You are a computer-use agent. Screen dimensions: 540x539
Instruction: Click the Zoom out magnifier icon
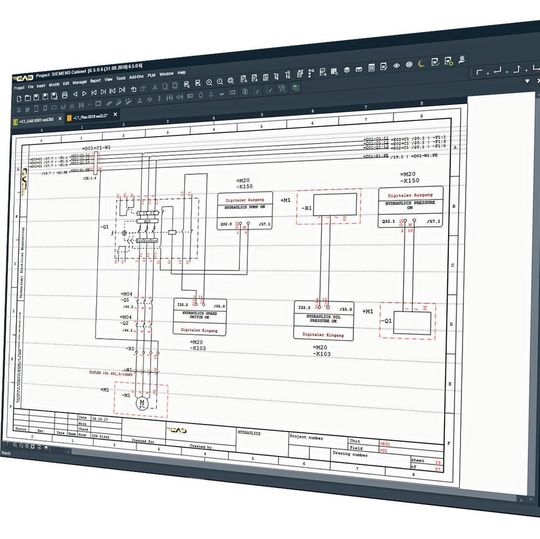[220, 82]
